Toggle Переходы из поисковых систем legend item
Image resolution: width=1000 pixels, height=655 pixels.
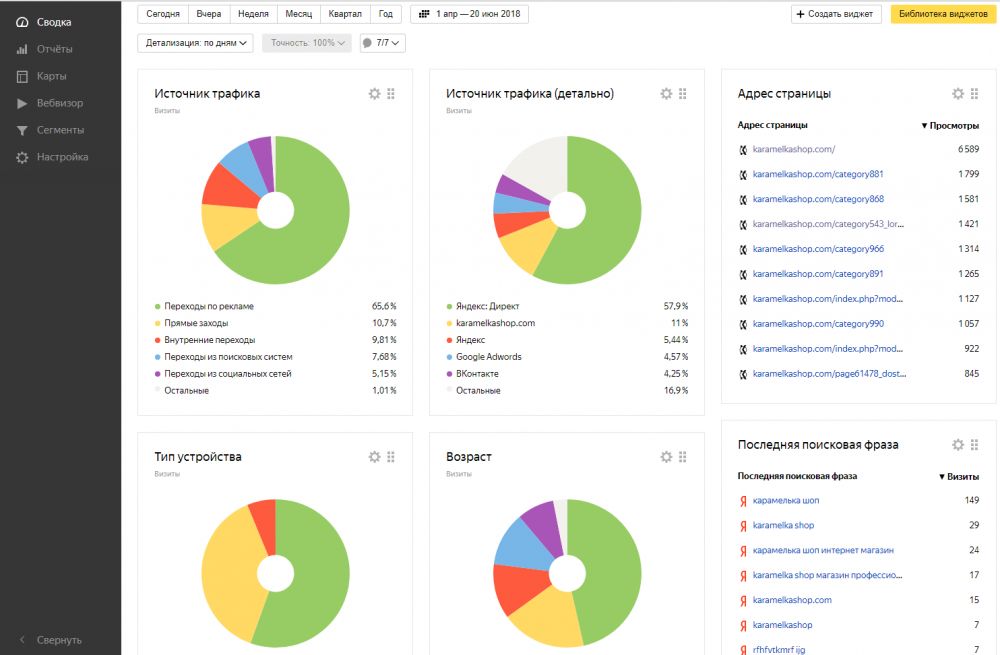223,357
